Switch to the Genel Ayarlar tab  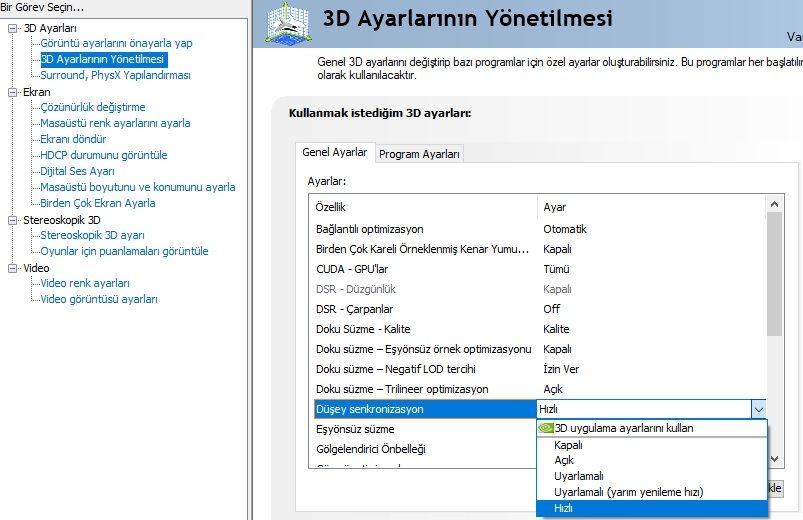tap(334, 152)
